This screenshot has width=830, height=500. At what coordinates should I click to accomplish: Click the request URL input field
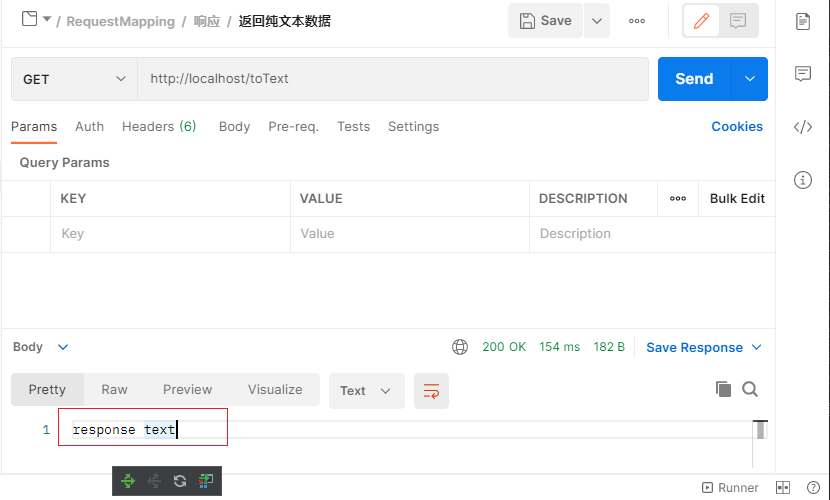[x=392, y=79]
